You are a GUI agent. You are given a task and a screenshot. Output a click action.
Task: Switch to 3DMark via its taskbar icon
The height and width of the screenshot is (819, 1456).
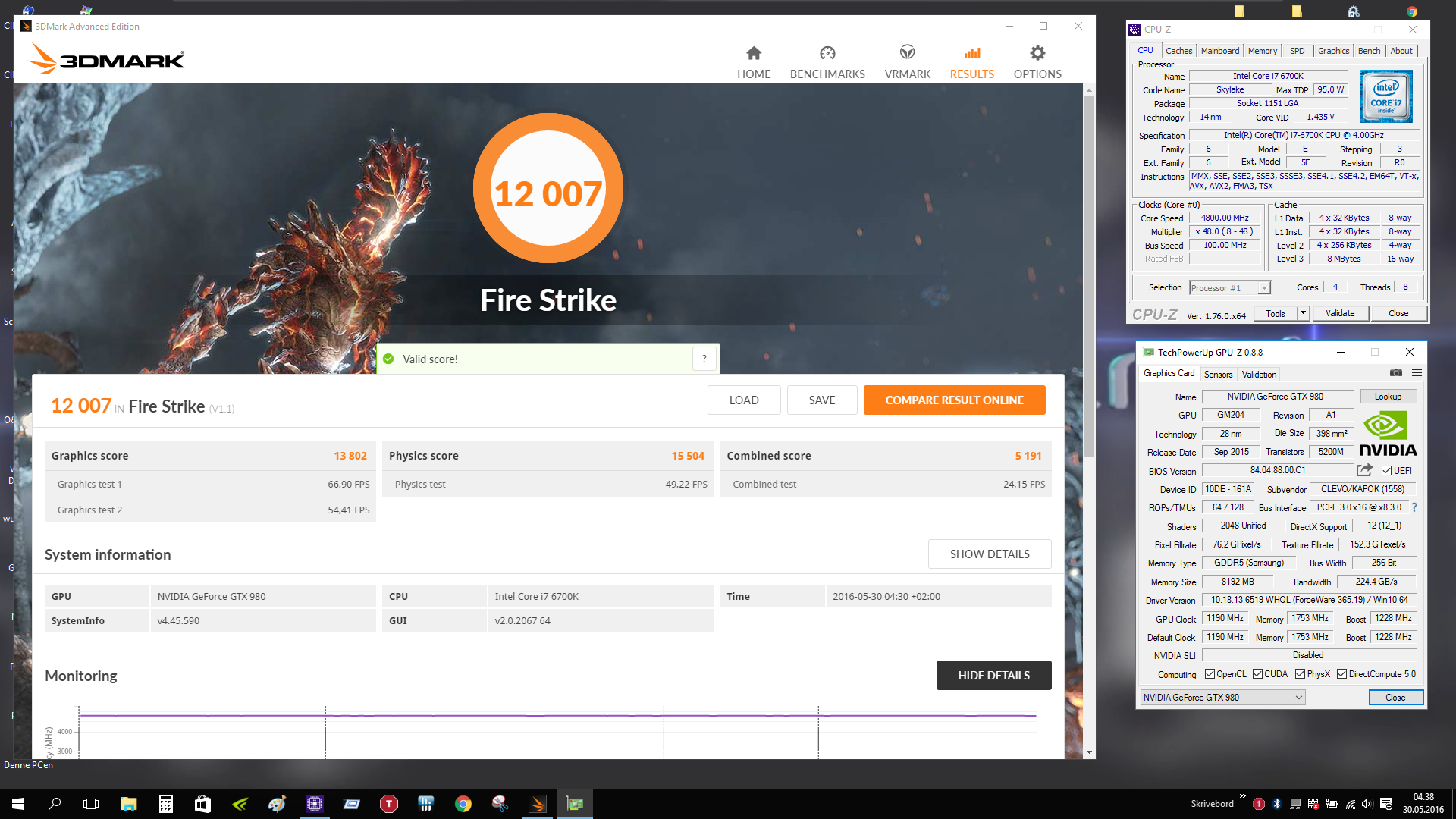537,804
